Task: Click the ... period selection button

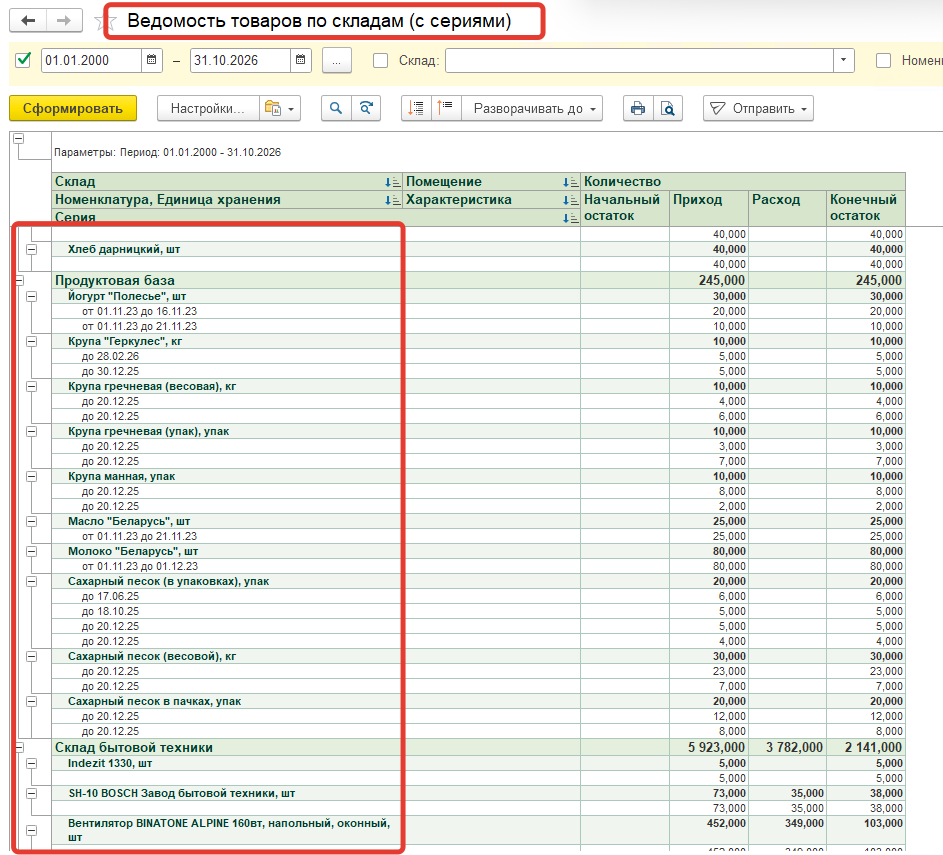Action: pyautogui.click(x=337, y=61)
